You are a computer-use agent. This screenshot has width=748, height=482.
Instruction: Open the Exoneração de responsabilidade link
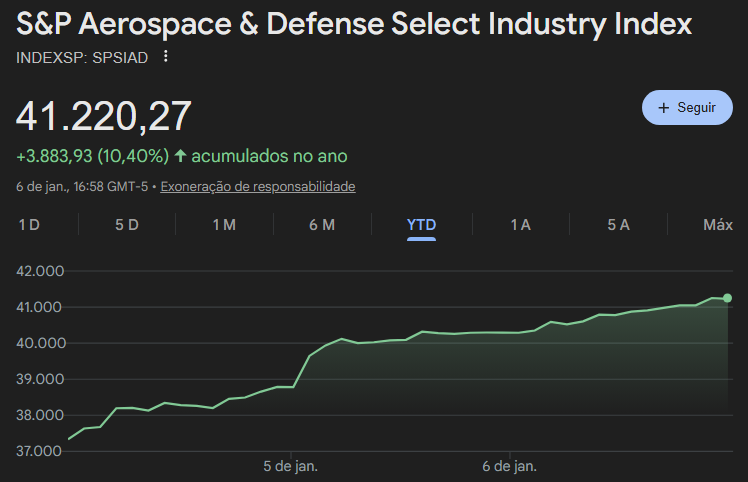pyautogui.click(x=258, y=187)
